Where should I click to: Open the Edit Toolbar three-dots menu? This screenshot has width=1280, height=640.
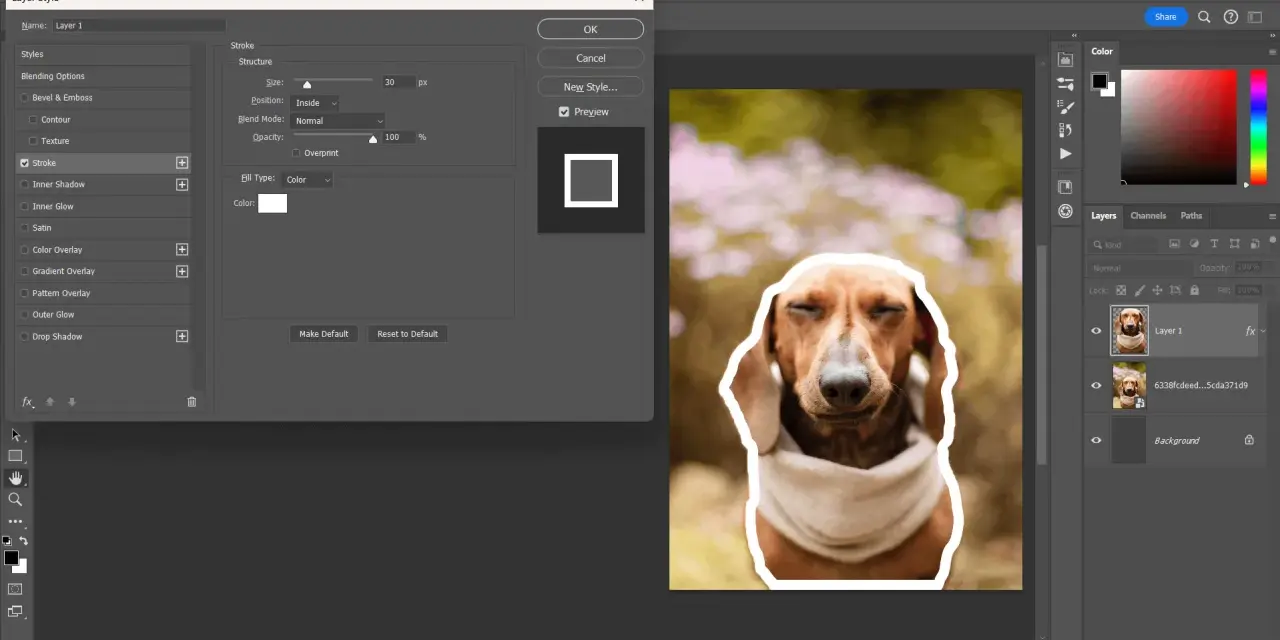[x=15, y=521]
